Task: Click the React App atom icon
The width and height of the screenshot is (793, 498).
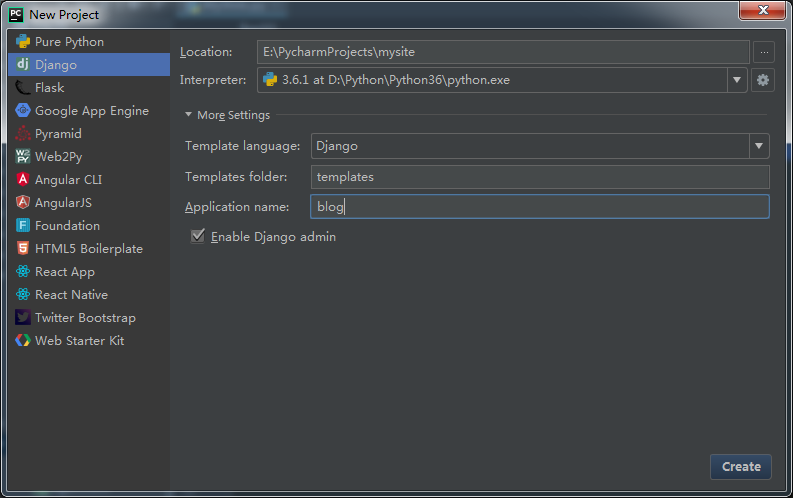Action: point(23,271)
